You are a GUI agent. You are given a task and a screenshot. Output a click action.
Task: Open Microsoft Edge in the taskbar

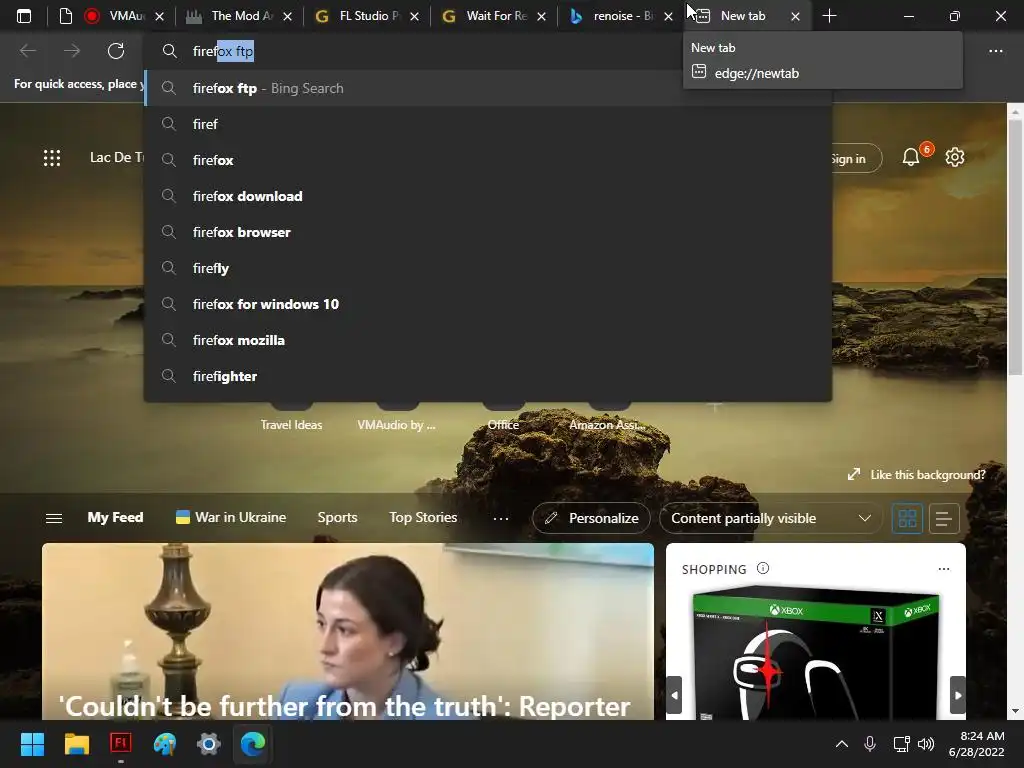pyautogui.click(x=253, y=744)
